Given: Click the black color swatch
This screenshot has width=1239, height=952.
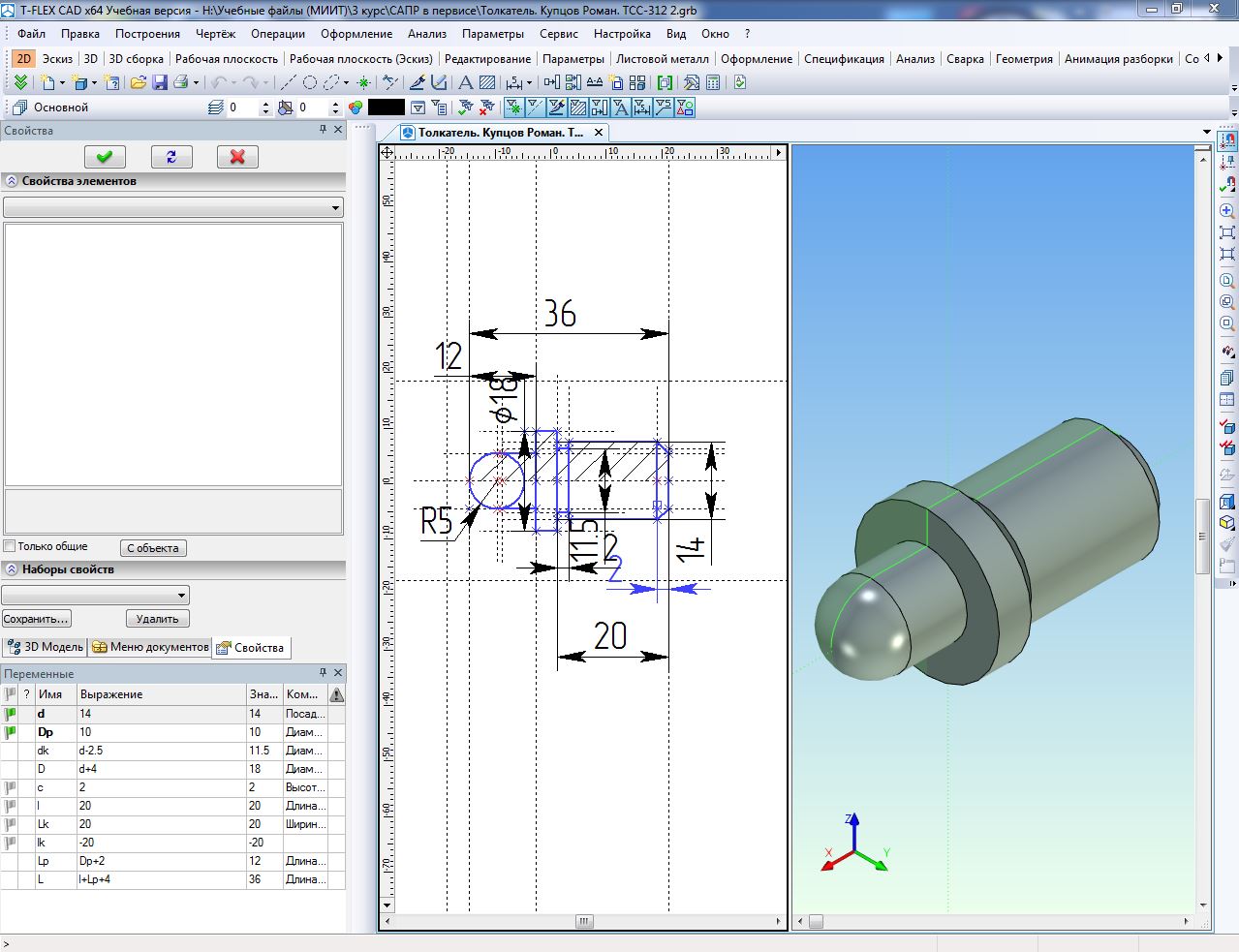Looking at the screenshot, I should (387, 107).
